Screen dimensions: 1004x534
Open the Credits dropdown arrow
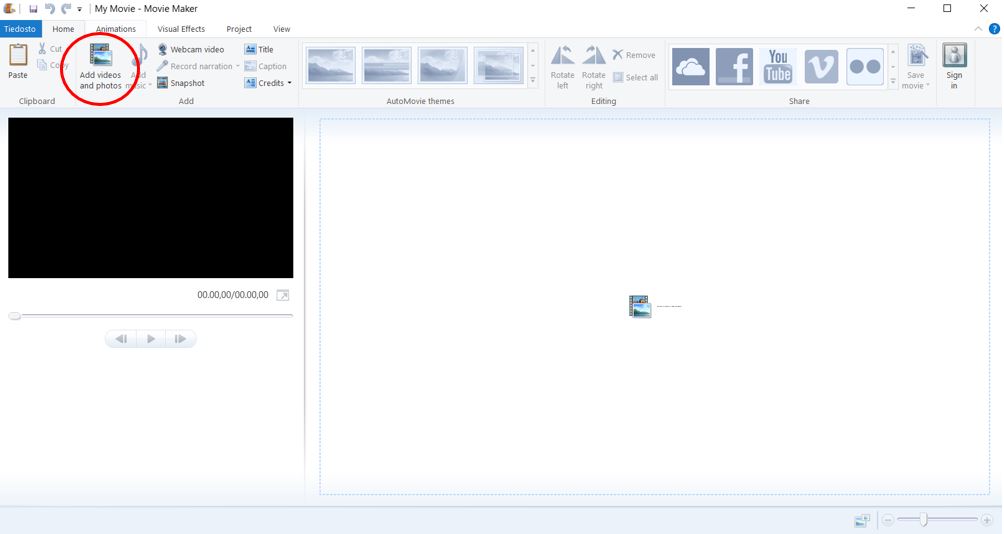click(290, 83)
